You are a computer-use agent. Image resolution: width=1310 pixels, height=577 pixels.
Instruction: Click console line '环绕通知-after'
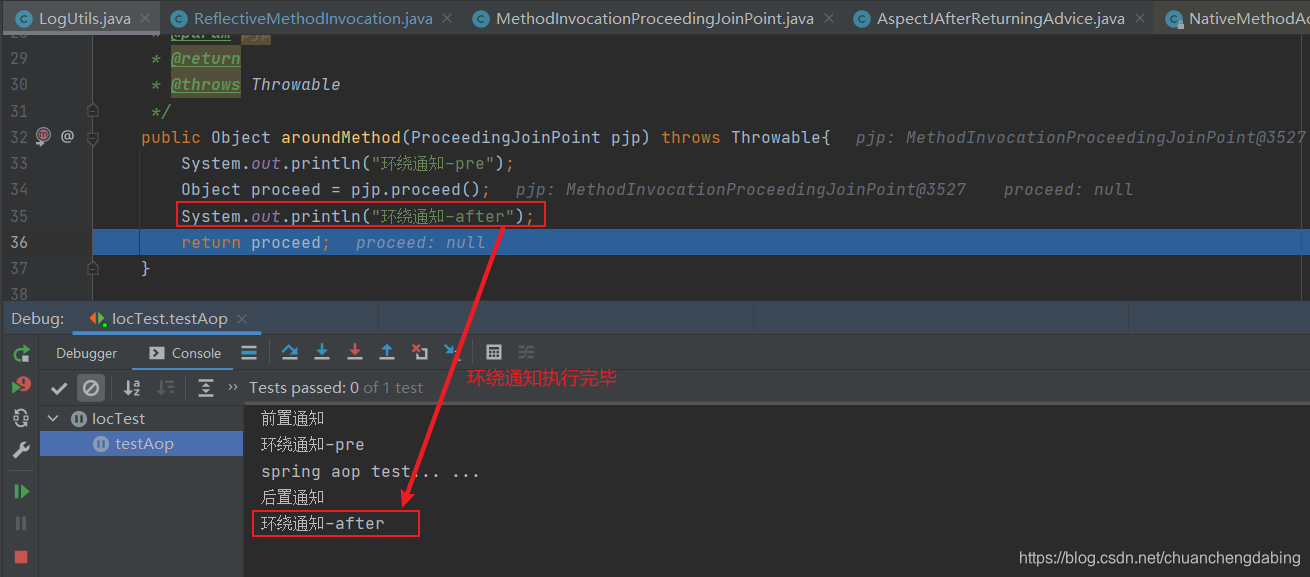pos(323,523)
